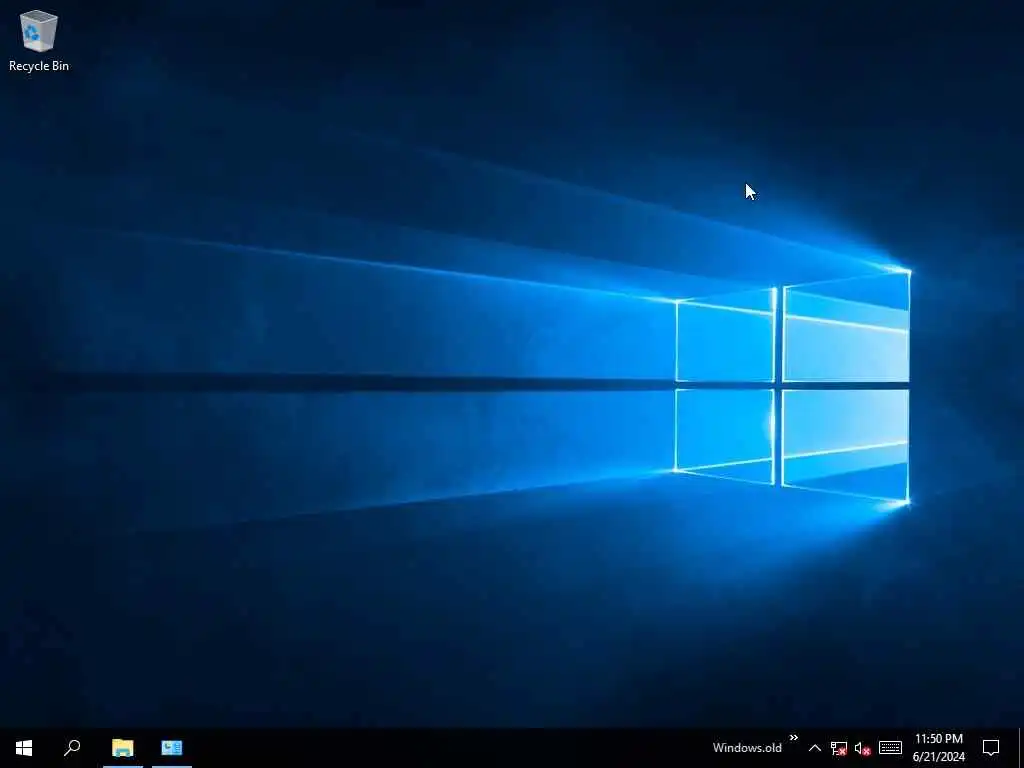Open the muted volume tray icon
This screenshot has width=1024, height=768.
[x=863, y=748]
